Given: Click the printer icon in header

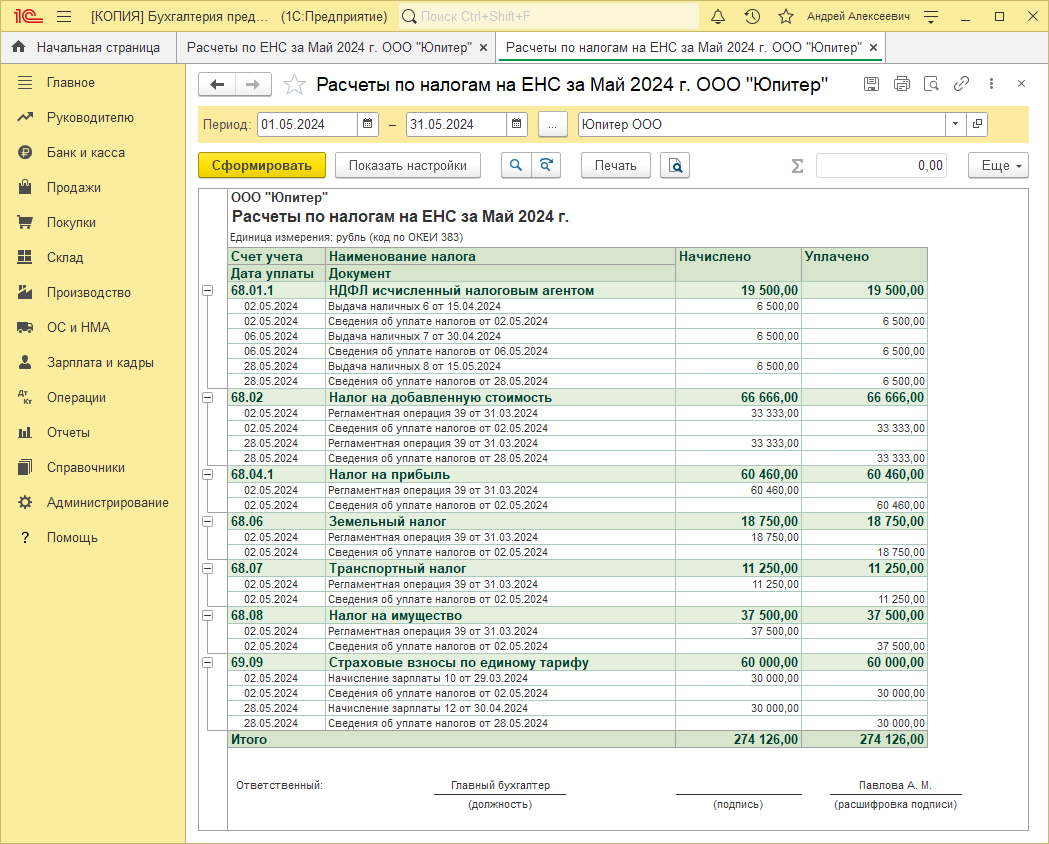Looking at the screenshot, I should coord(901,84).
